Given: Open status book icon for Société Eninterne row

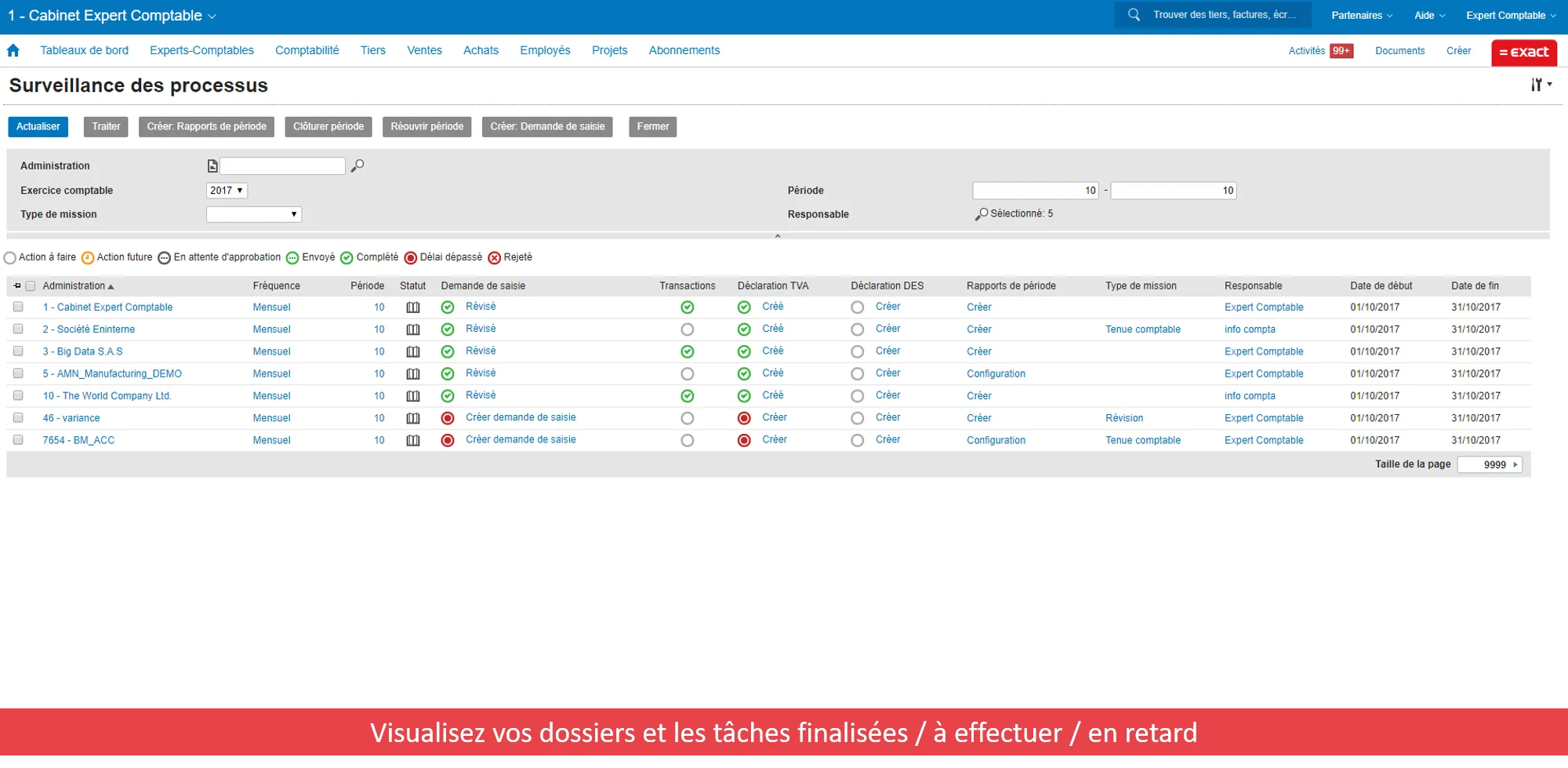Looking at the screenshot, I should (x=413, y=329).
